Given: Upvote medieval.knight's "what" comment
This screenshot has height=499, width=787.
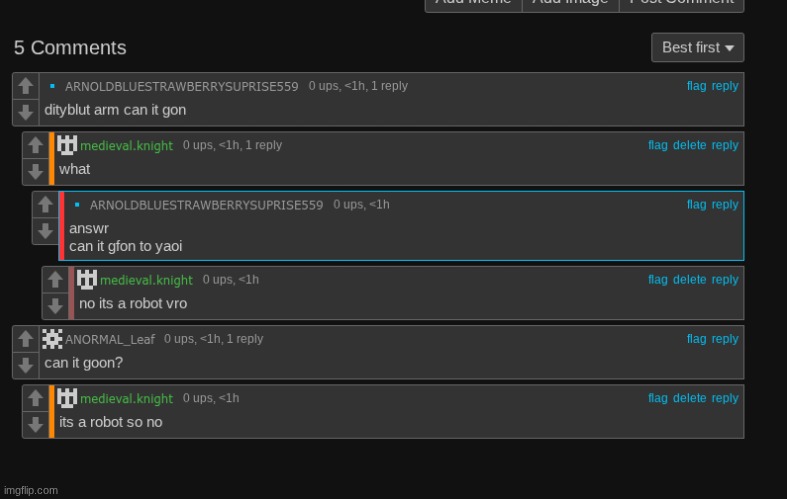Looking at the screenshot, I should (x=36, y=146).
